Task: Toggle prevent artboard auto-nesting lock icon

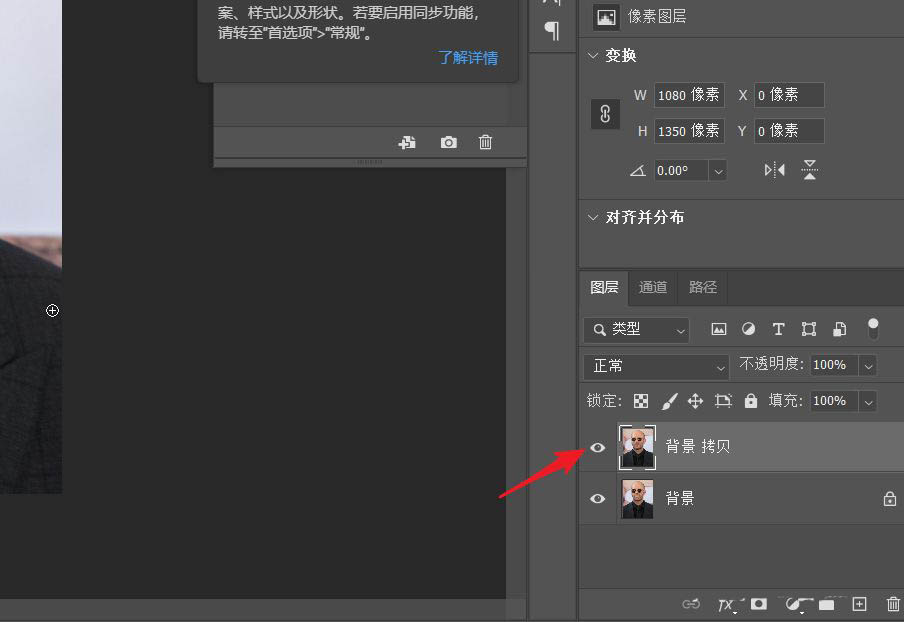Action: 723,401
